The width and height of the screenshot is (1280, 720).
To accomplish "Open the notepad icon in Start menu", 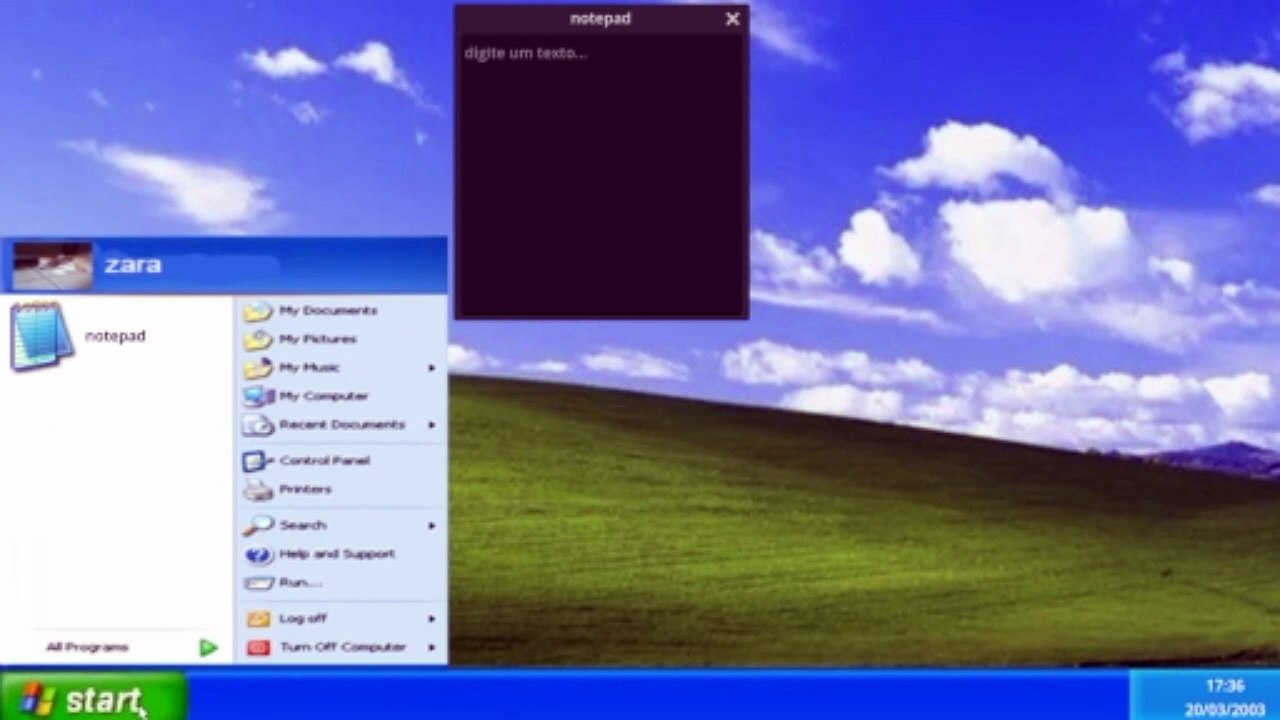I will point(42,336).
